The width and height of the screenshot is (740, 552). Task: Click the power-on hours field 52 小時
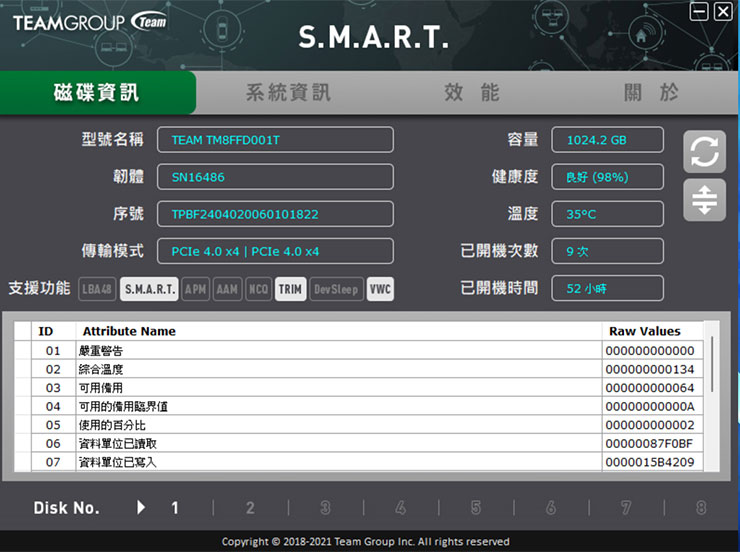(607, 288)
